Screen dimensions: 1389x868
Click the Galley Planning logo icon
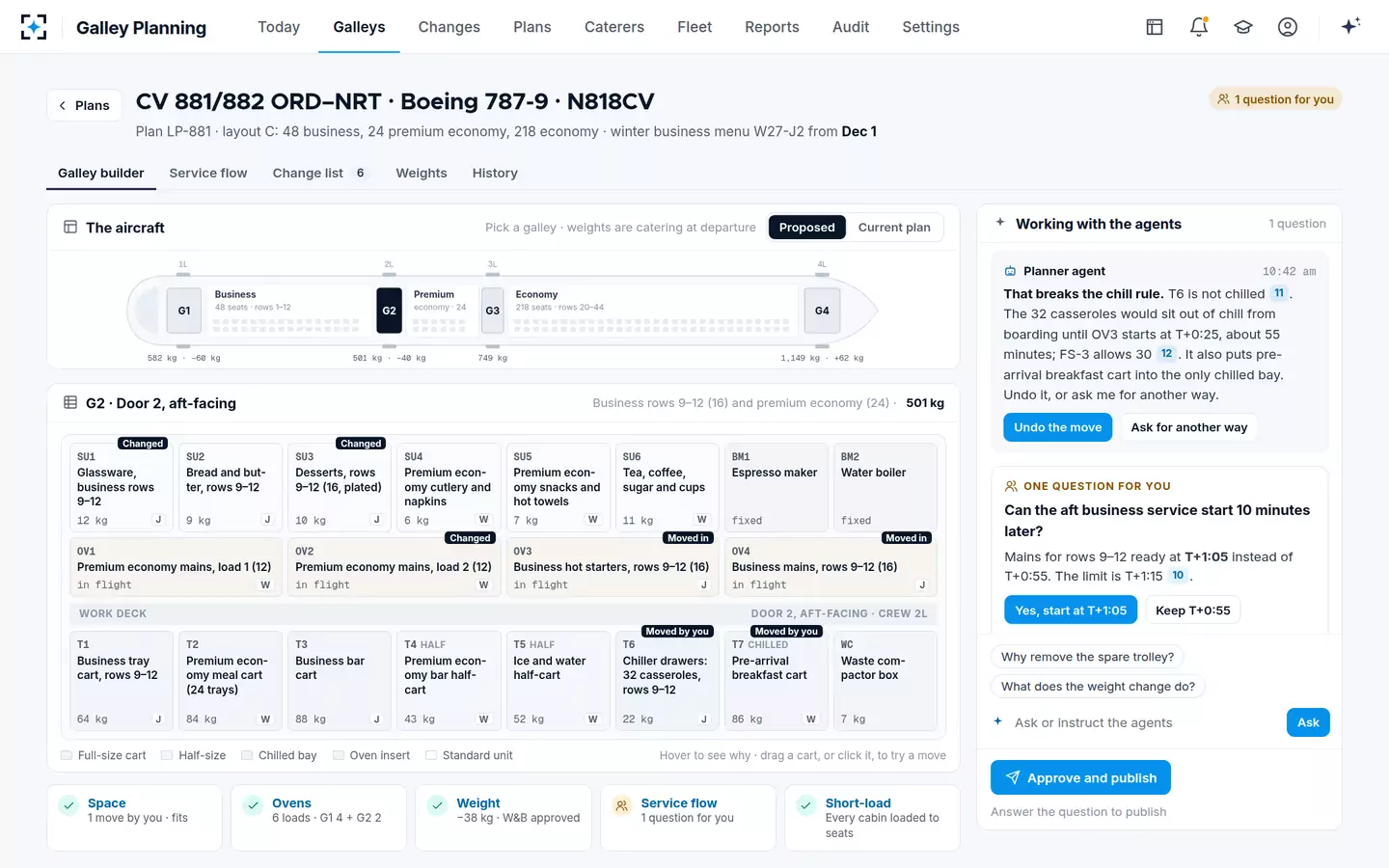(34, 27)
